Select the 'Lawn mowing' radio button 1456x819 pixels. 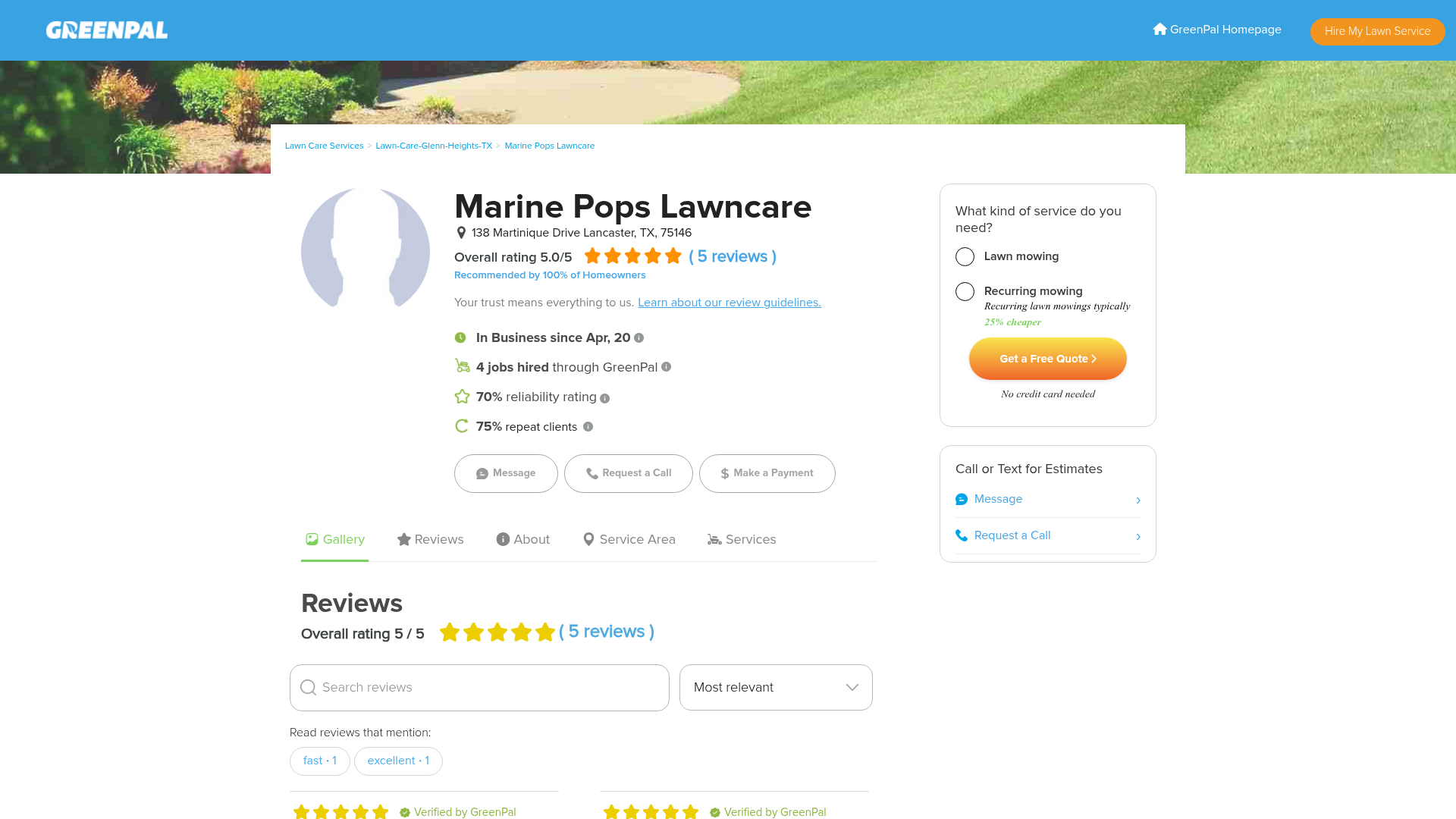click(965, 256)
